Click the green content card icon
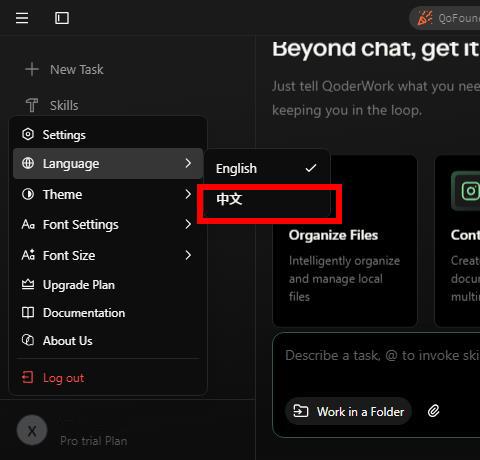 (468, 191)
